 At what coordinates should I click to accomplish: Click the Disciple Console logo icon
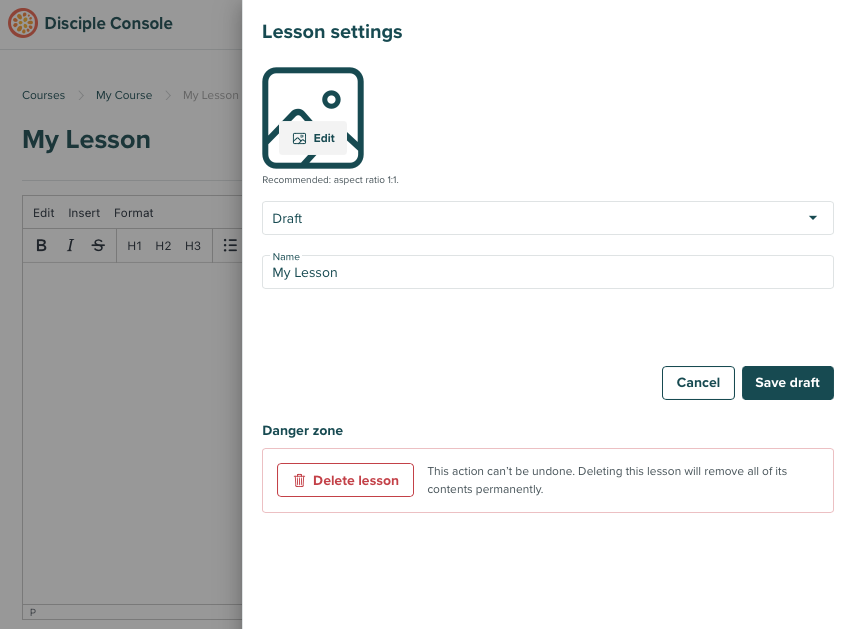click(23, 23)
